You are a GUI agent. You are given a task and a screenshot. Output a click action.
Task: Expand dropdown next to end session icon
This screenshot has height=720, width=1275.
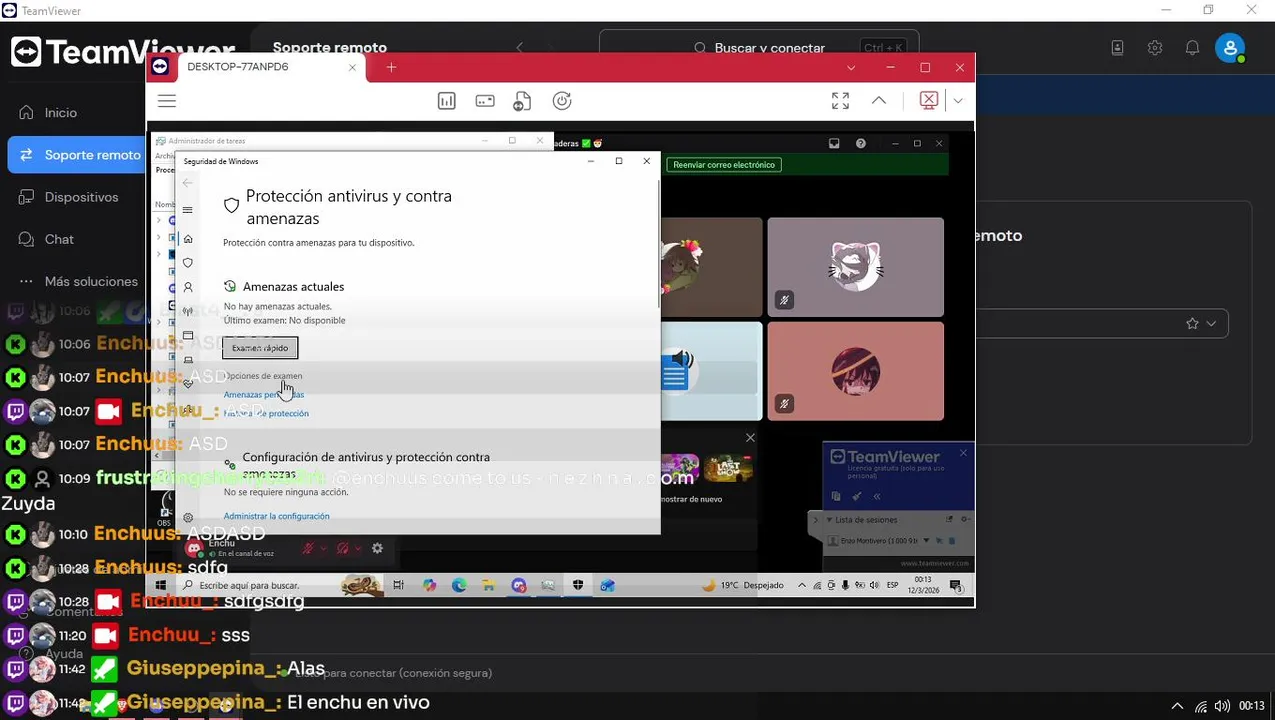[x=958, y=101]
